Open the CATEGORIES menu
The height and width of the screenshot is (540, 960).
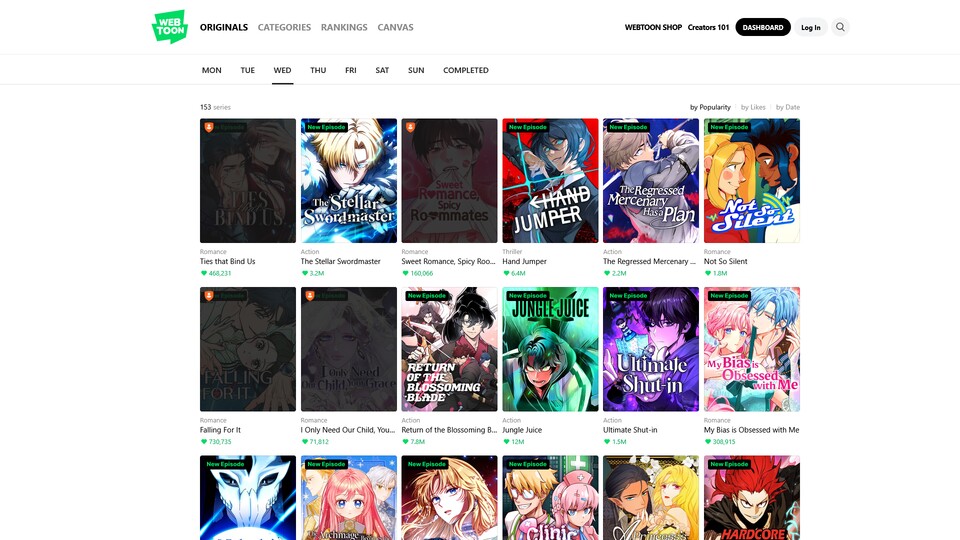[x=284, y=27]
